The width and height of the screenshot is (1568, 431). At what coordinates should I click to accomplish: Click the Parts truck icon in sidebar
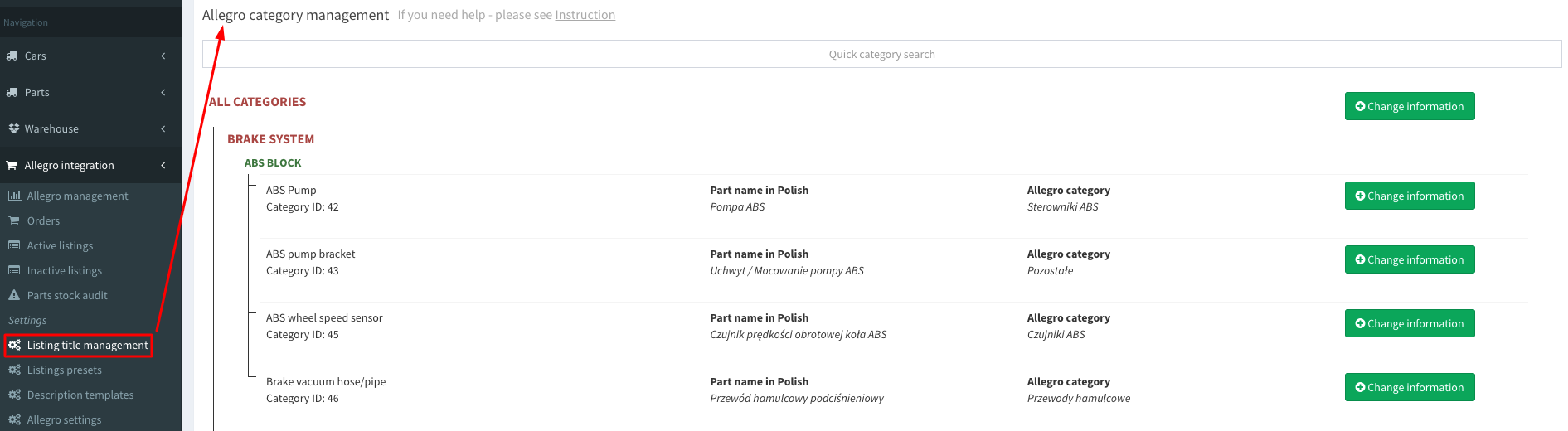click(x=12, y=93)
